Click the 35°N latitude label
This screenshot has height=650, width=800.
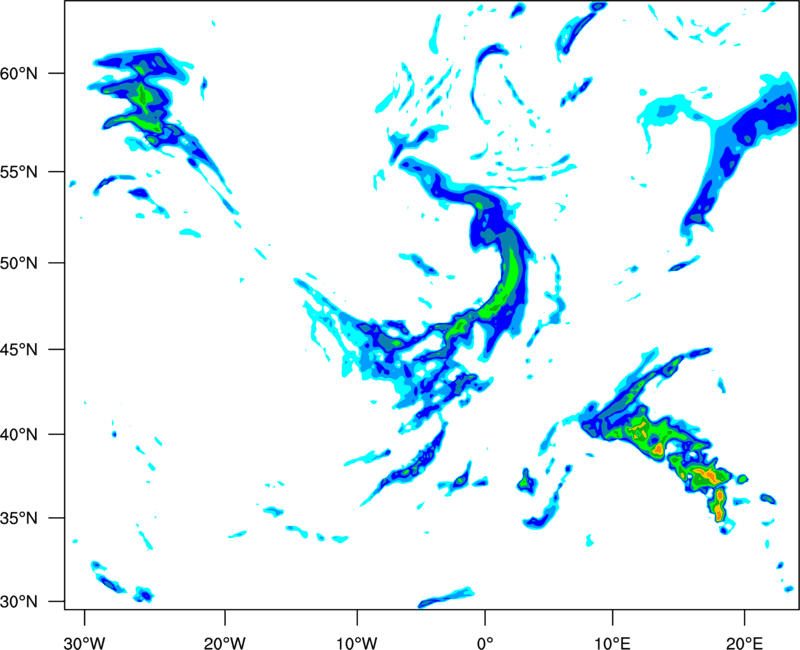[19, 518]
